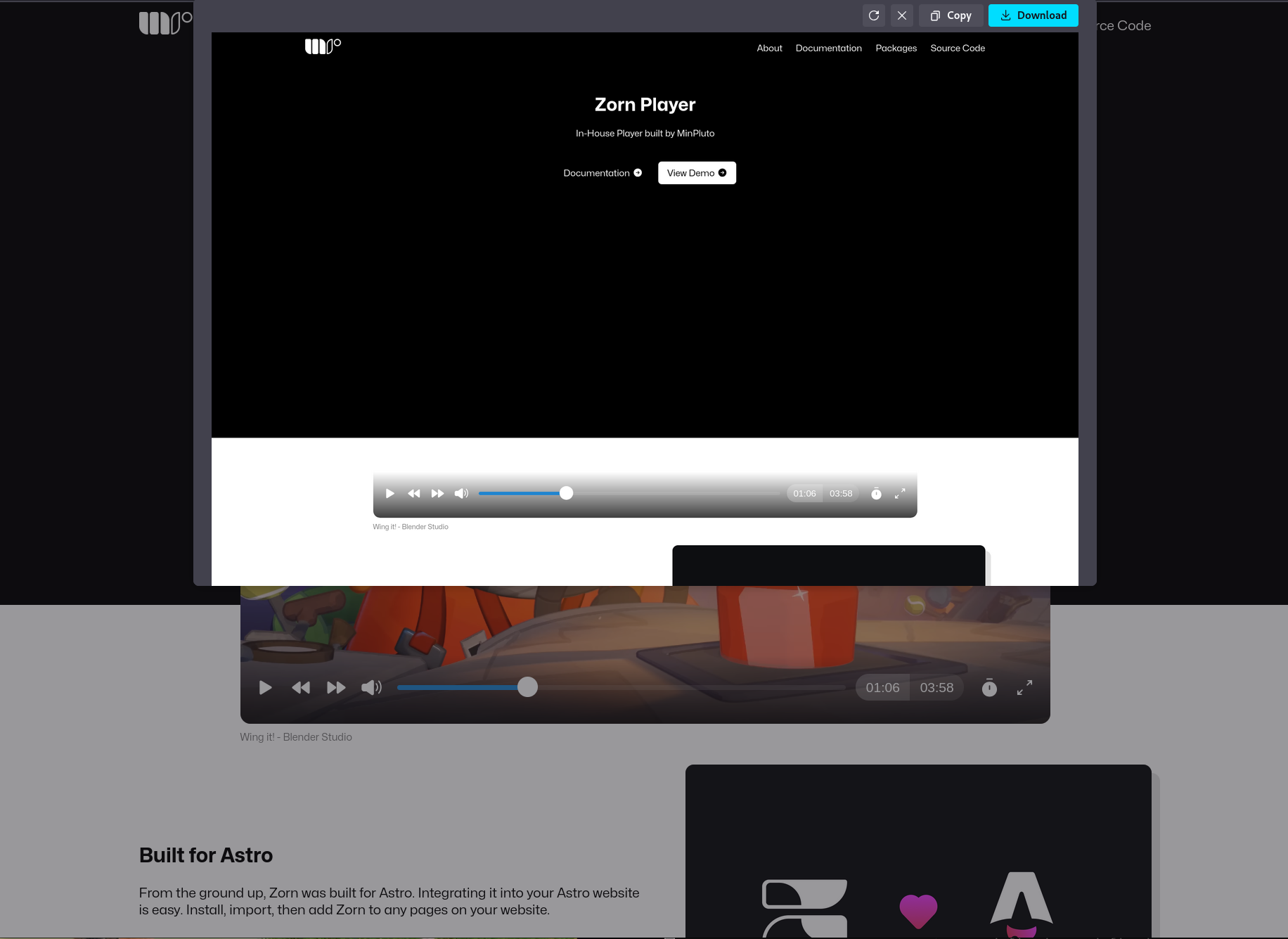The image size is (1288, 939).
Task: Open the Packages menu item in preview
Action: pos(896,49)
